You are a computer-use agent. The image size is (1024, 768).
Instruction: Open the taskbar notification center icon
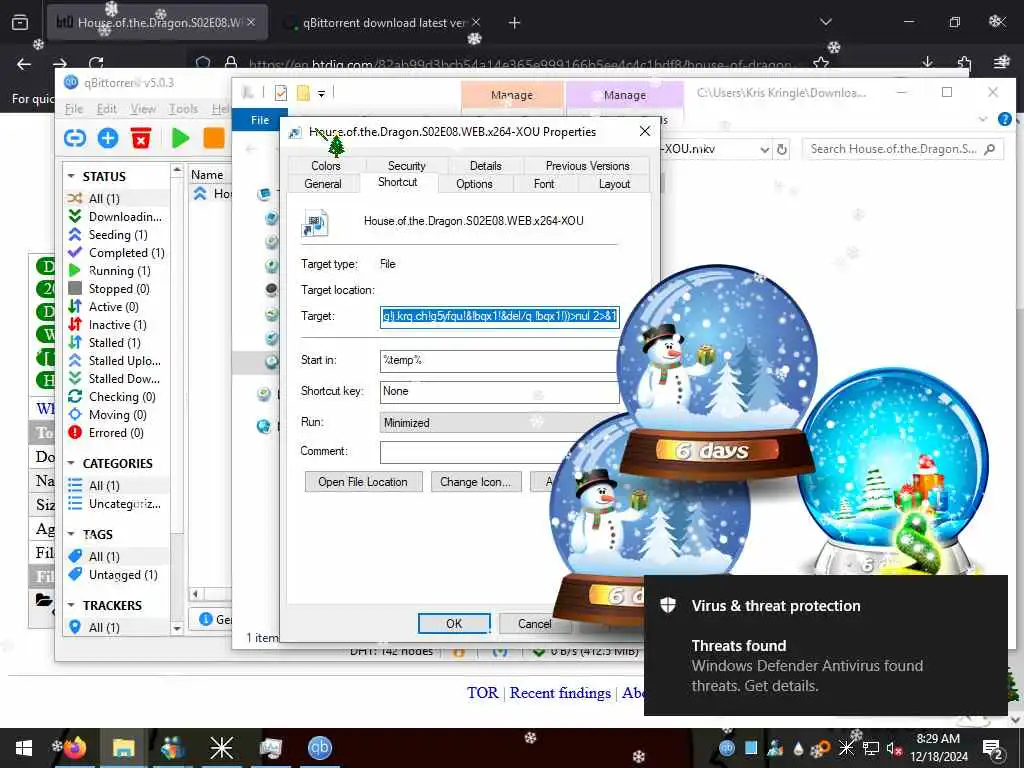[993, 748]
